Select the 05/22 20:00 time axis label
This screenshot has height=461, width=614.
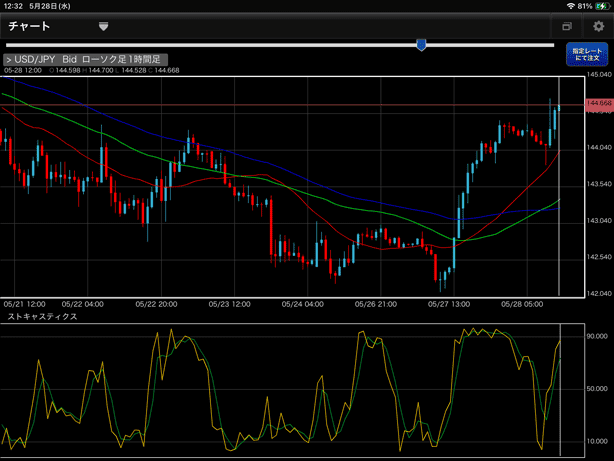[x=156, y=304]
